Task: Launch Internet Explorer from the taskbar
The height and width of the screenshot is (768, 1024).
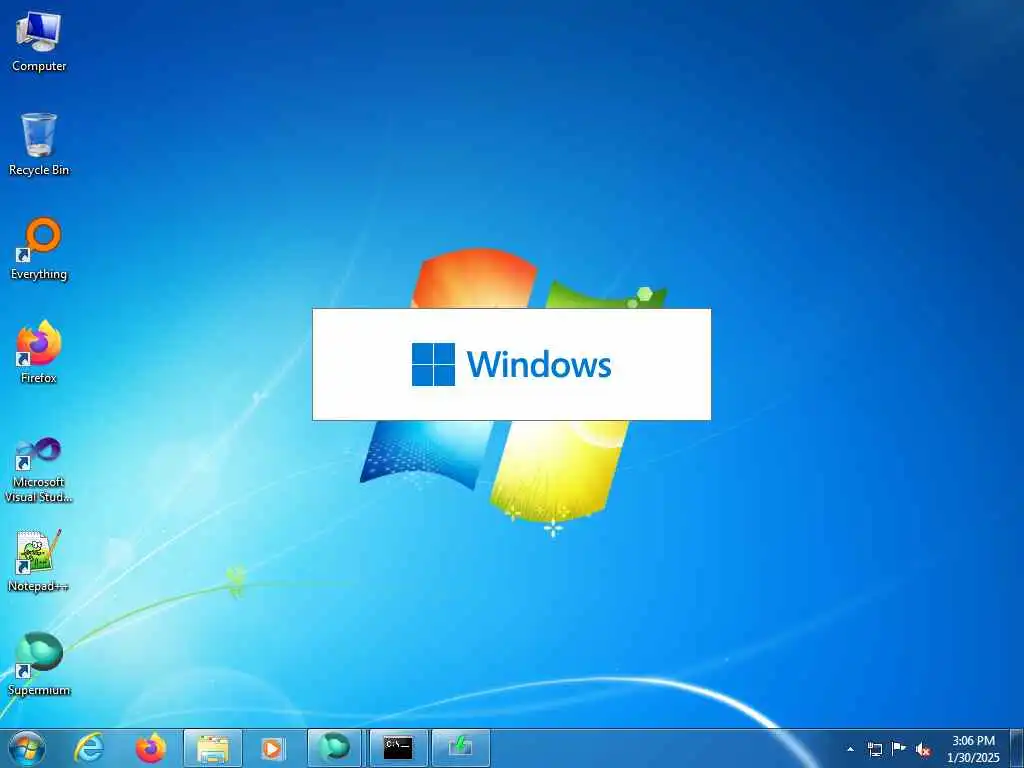Action: pyautogui.click(x=89, y=748)
